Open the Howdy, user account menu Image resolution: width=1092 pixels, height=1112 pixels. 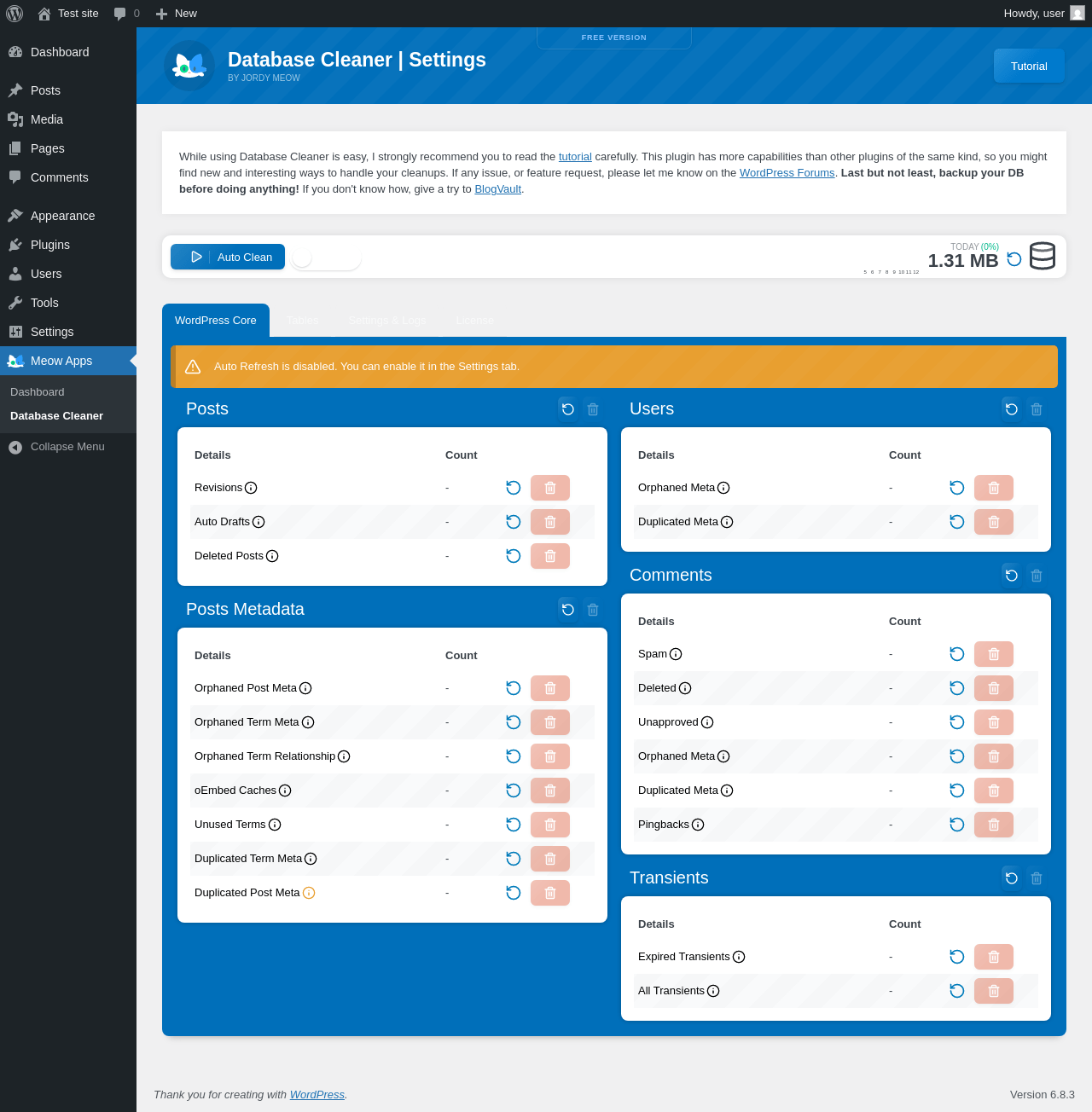point(1044,14)
